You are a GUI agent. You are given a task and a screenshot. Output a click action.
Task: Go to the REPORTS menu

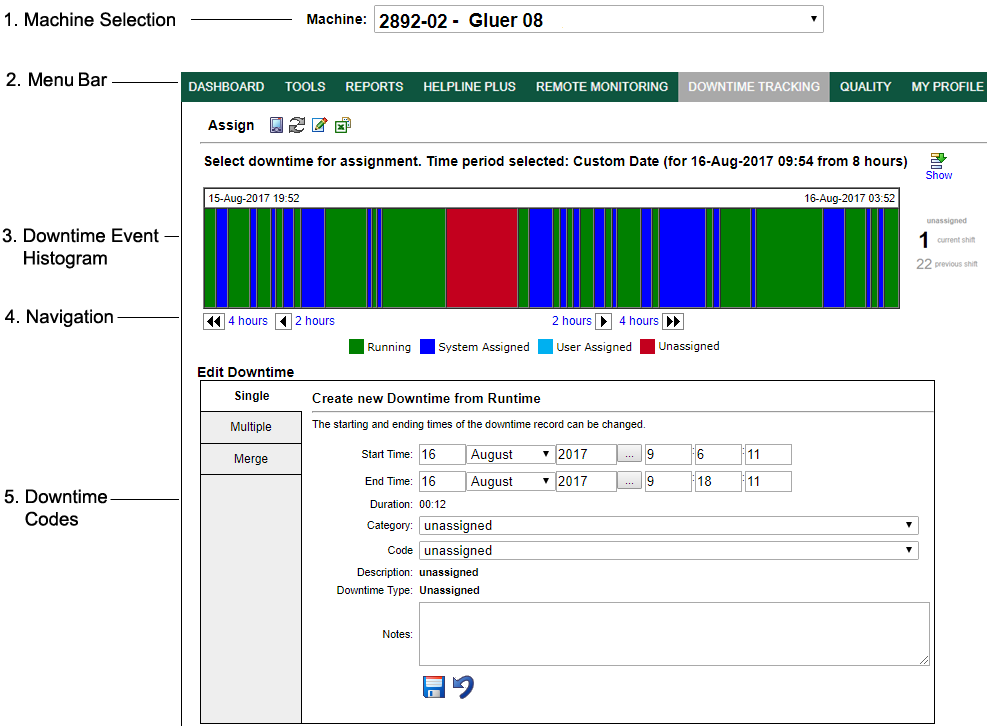tap(374, 87)
